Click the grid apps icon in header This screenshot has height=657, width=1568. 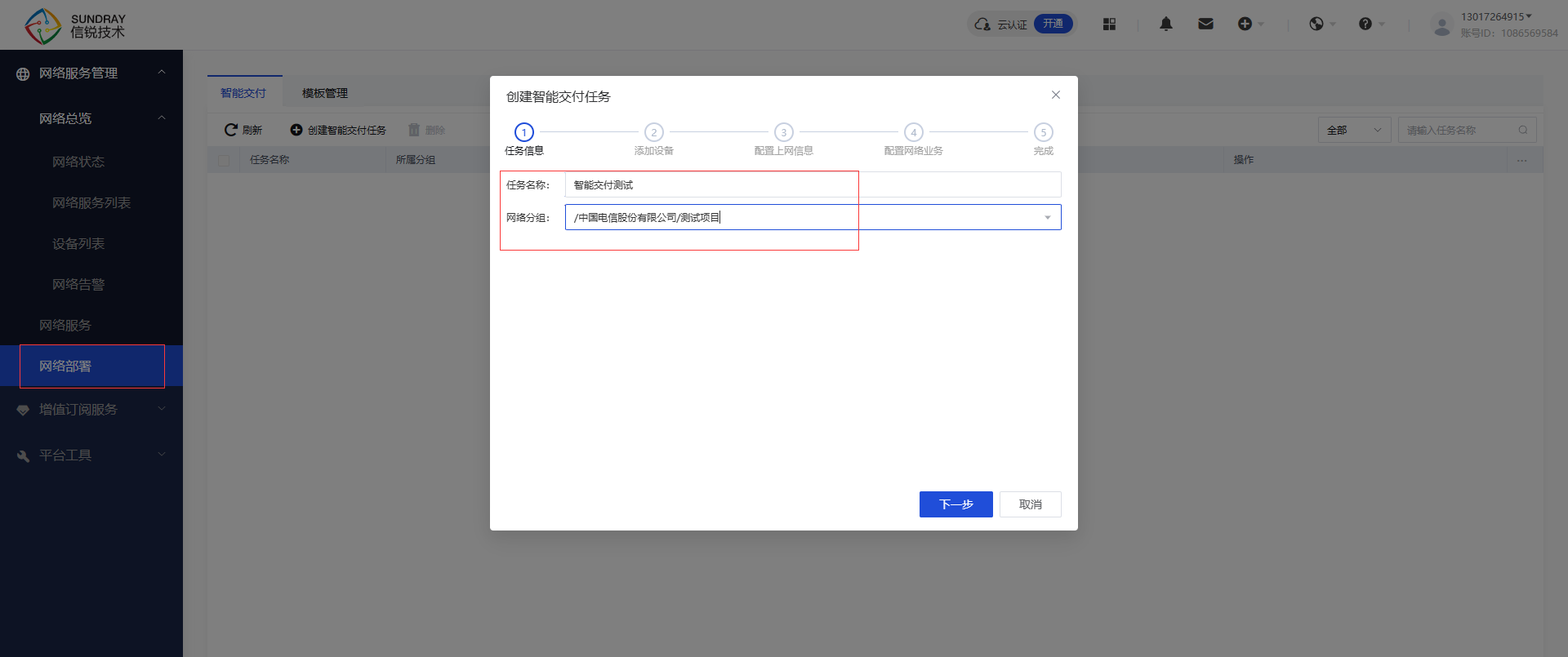1109,24
